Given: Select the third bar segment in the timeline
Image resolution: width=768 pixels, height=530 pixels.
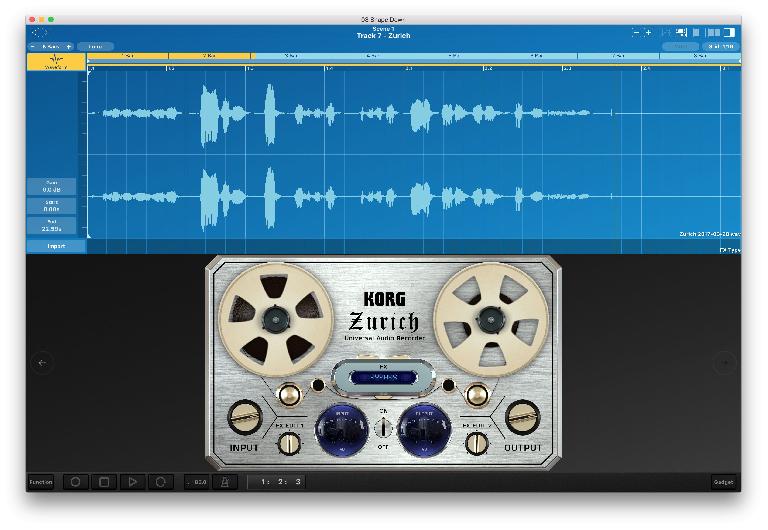Looking at the screenshot, I should pyautogui.click(x=291, y=56).
